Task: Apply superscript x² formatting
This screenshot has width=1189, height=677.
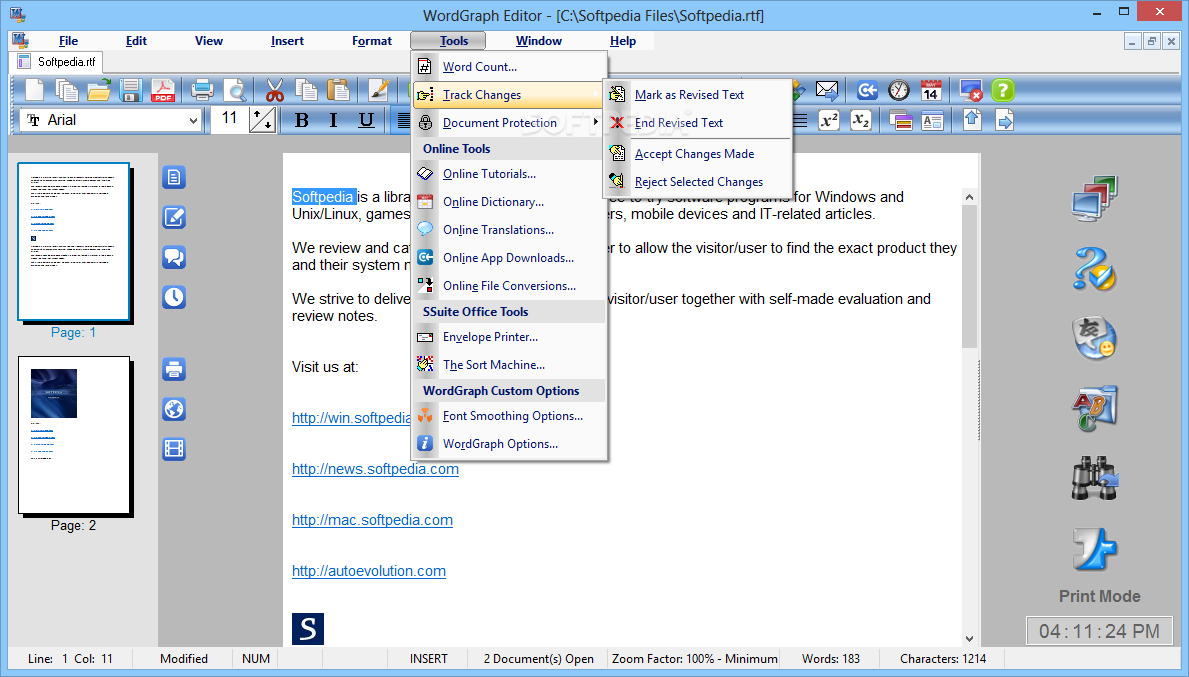Action: (x=829, y=120)
